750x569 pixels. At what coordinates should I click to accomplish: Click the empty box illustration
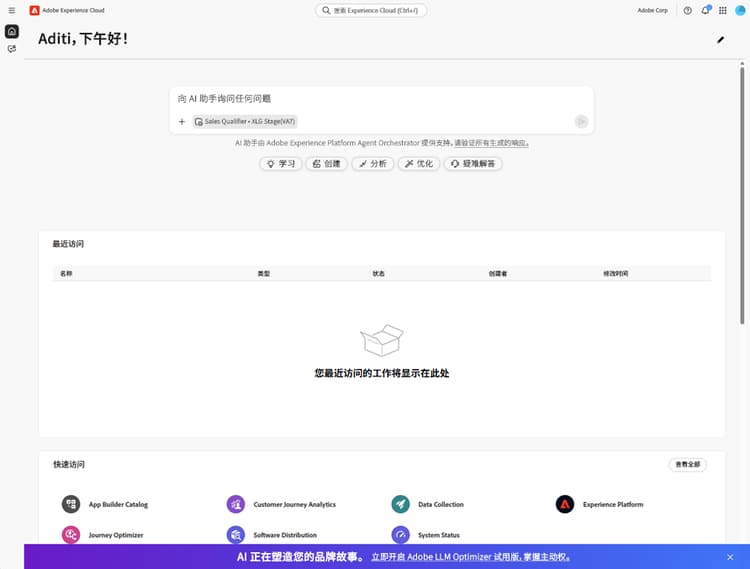click(x=381, y=340)
